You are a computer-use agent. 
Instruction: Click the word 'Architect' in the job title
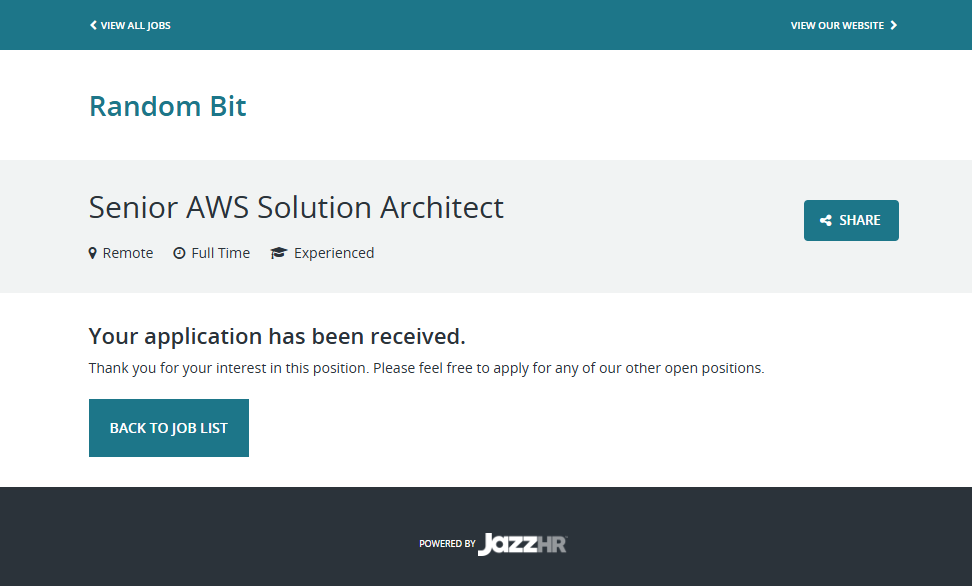click(x=442, y=207)
